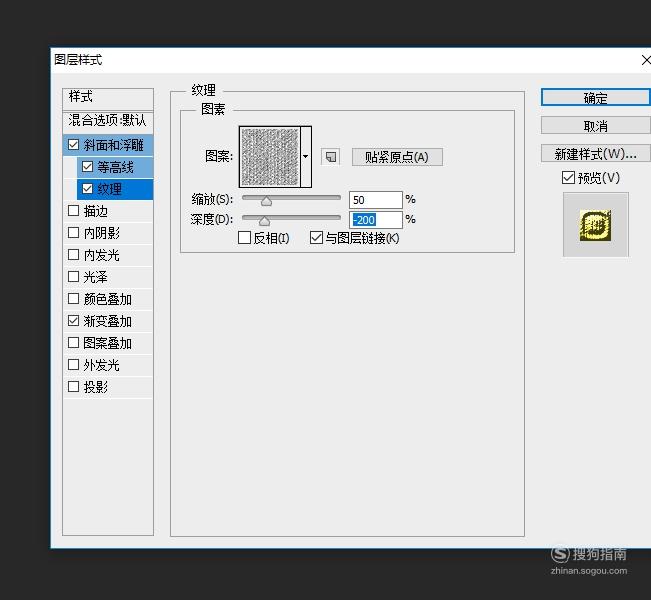651x600 pixels.
Task: Click the 新建样式(W)... button
Action: 596,154
